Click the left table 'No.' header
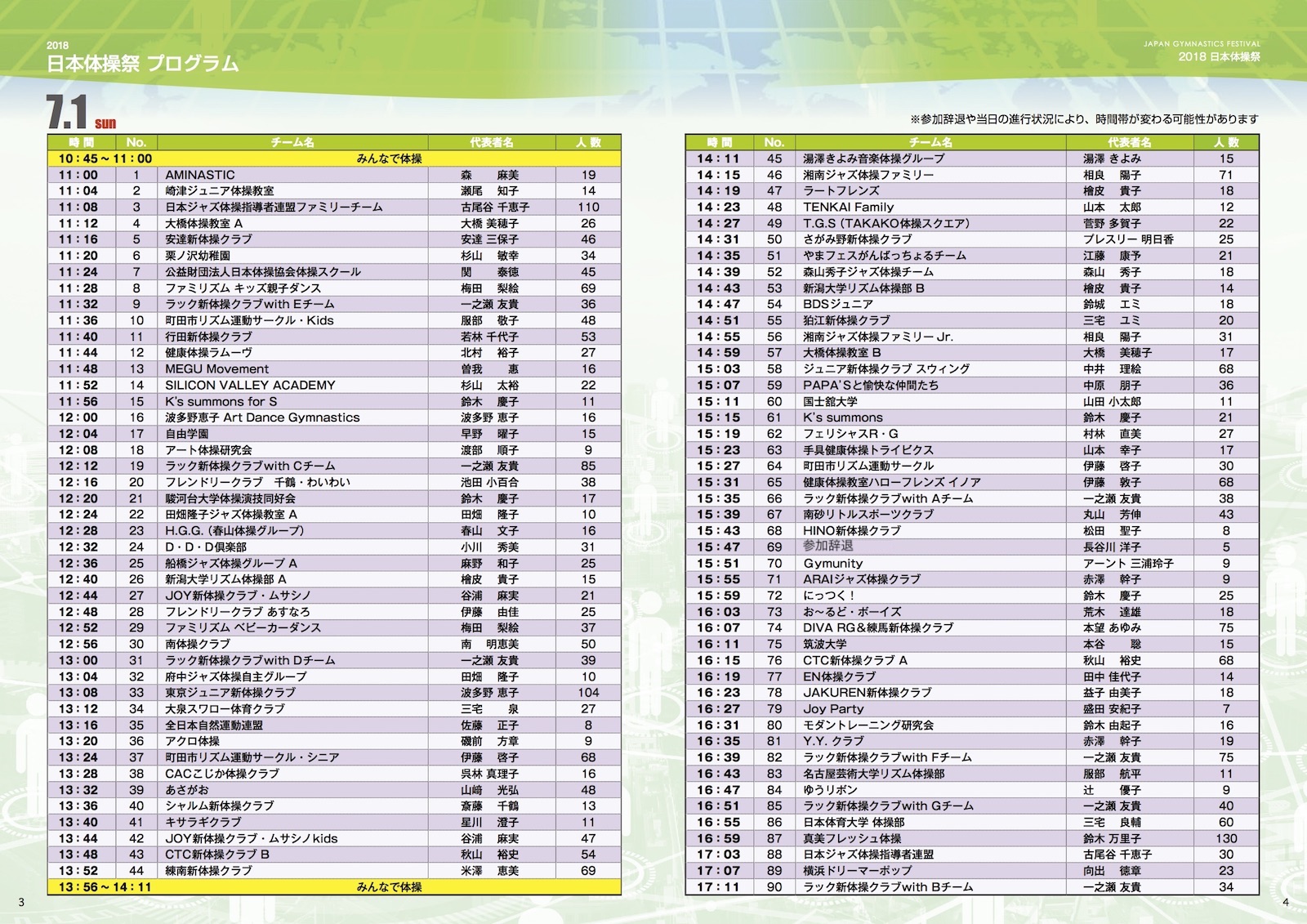Image resolution: width=1307 pixels, height=924 pixels. (136, 142)
